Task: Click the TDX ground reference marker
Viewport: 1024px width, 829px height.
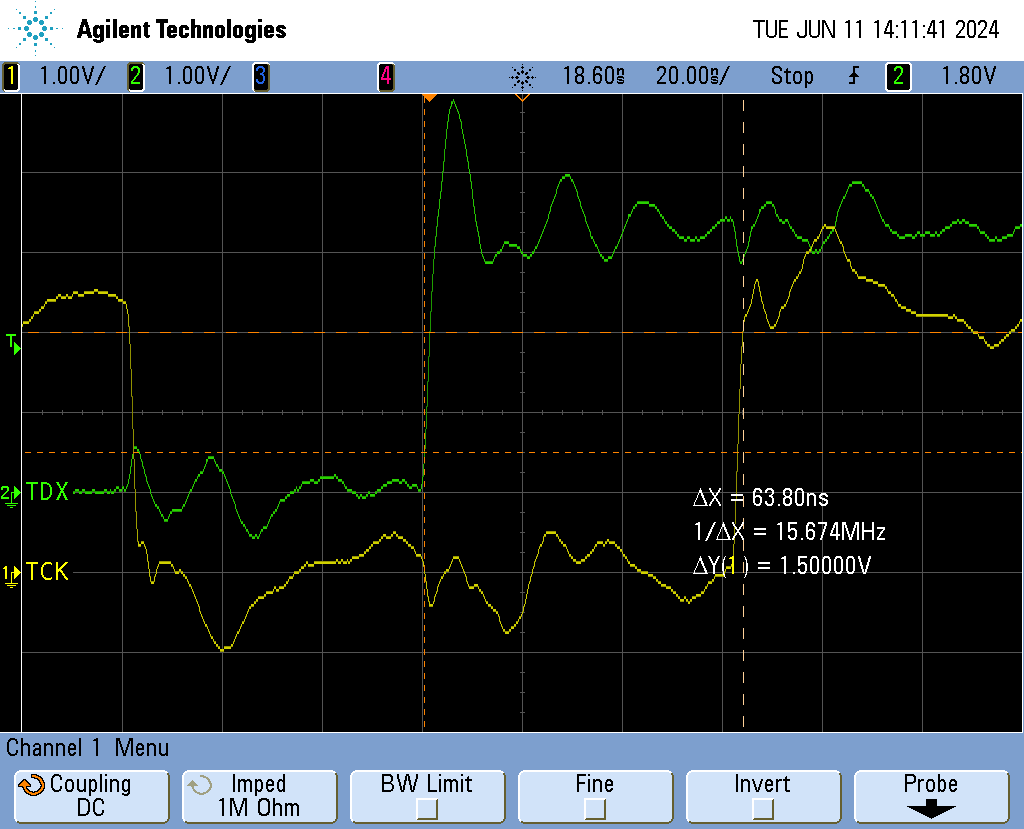Action: point(9,492)
